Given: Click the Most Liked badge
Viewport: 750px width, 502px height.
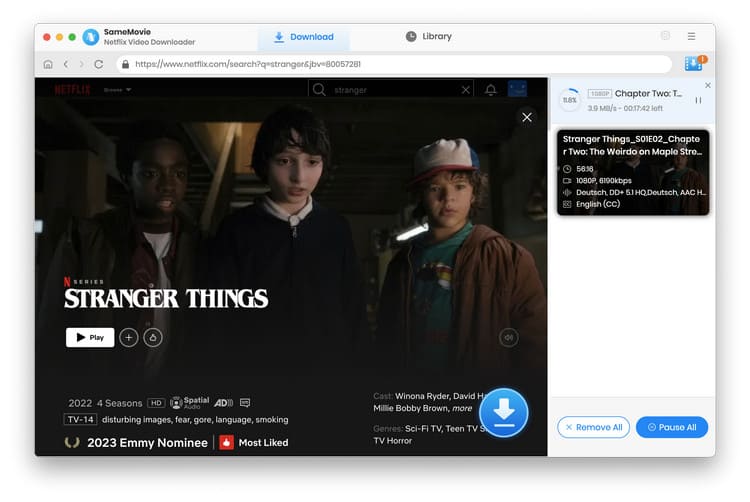Looking at the screenshot, I should [x=254, y=443].
